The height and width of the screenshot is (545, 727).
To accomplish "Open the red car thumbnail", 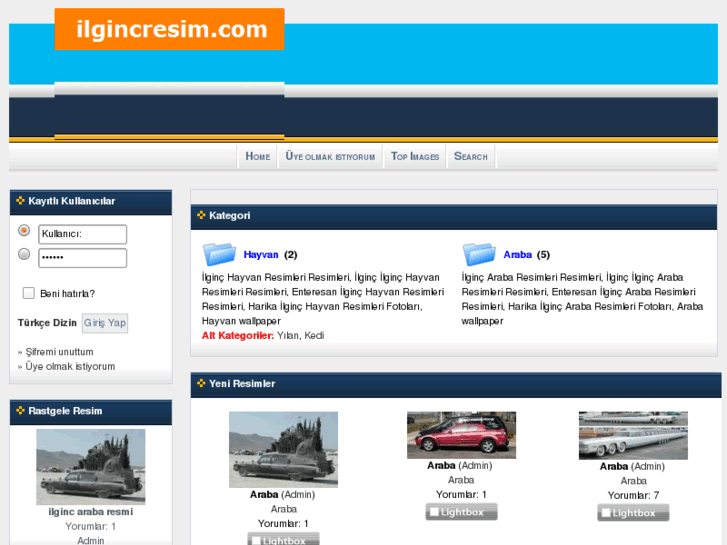I will [x=461, y=435].
